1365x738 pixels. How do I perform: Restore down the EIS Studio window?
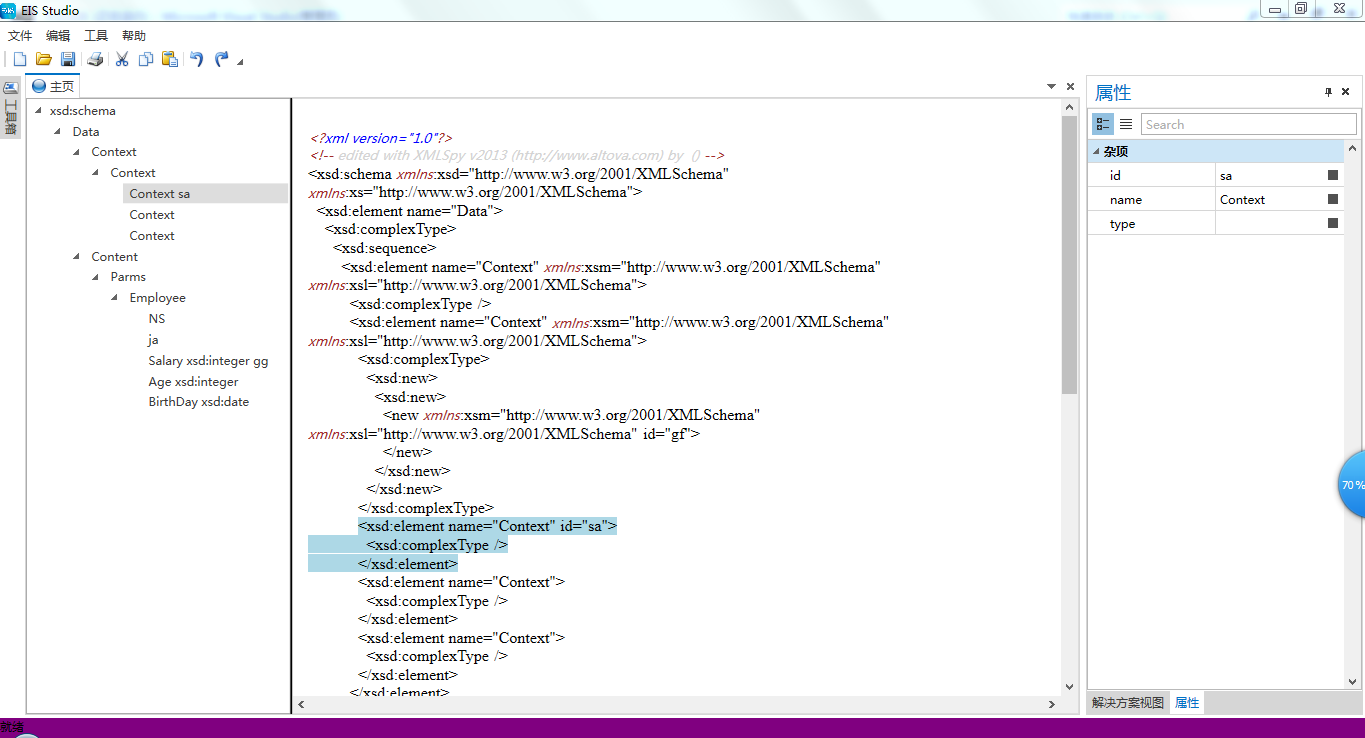(1301, 8)
